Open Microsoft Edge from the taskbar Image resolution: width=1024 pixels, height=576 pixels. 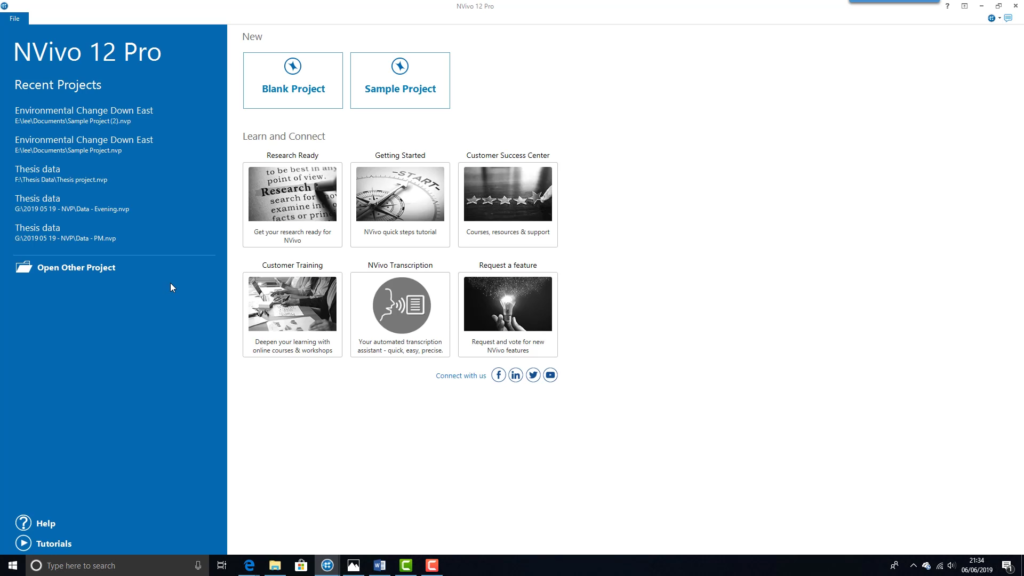click(249, 566)
